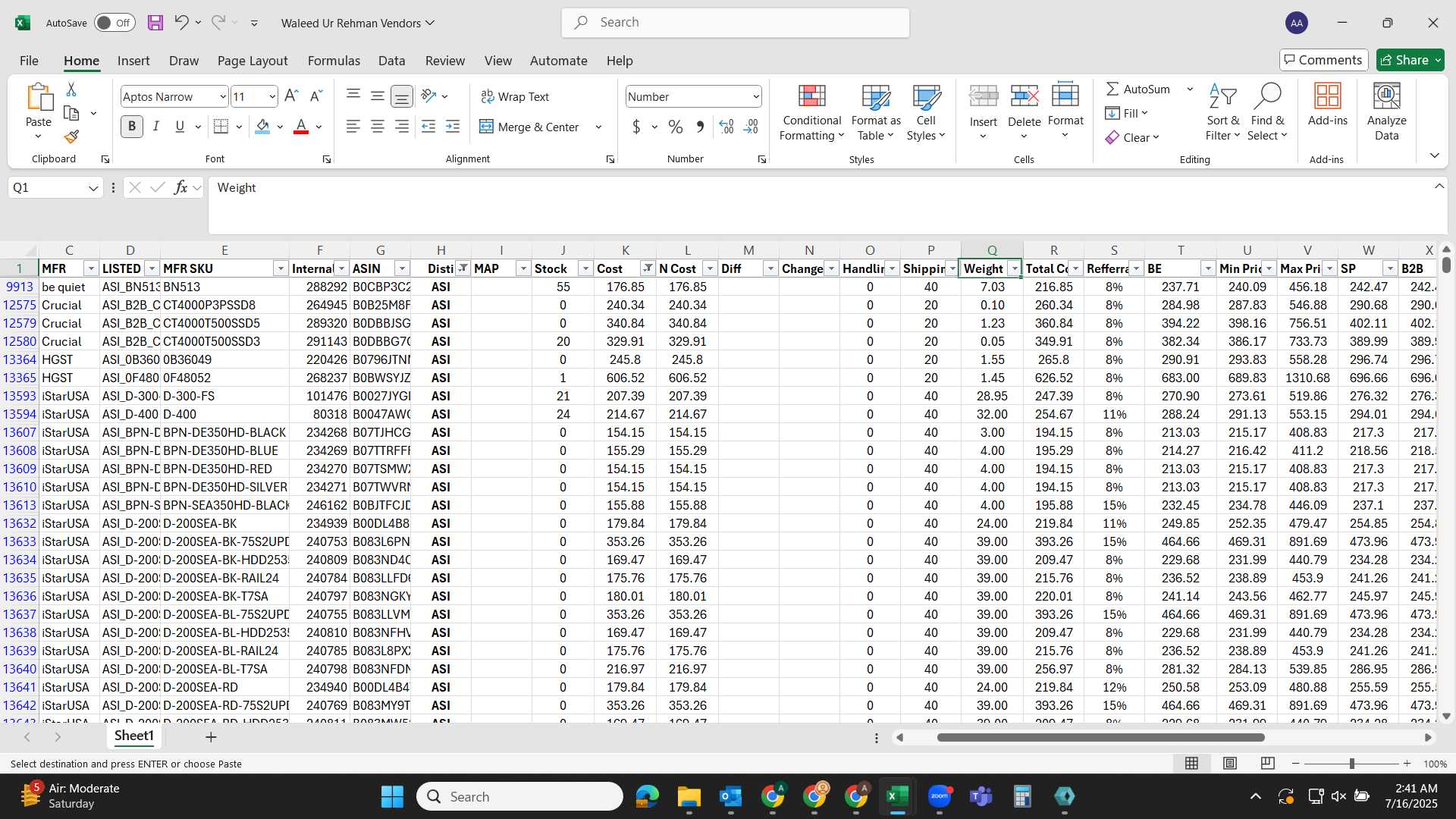Click the zoom slider handle
The height and width of the screenshot is (819, 1456).
point(1351,764)
